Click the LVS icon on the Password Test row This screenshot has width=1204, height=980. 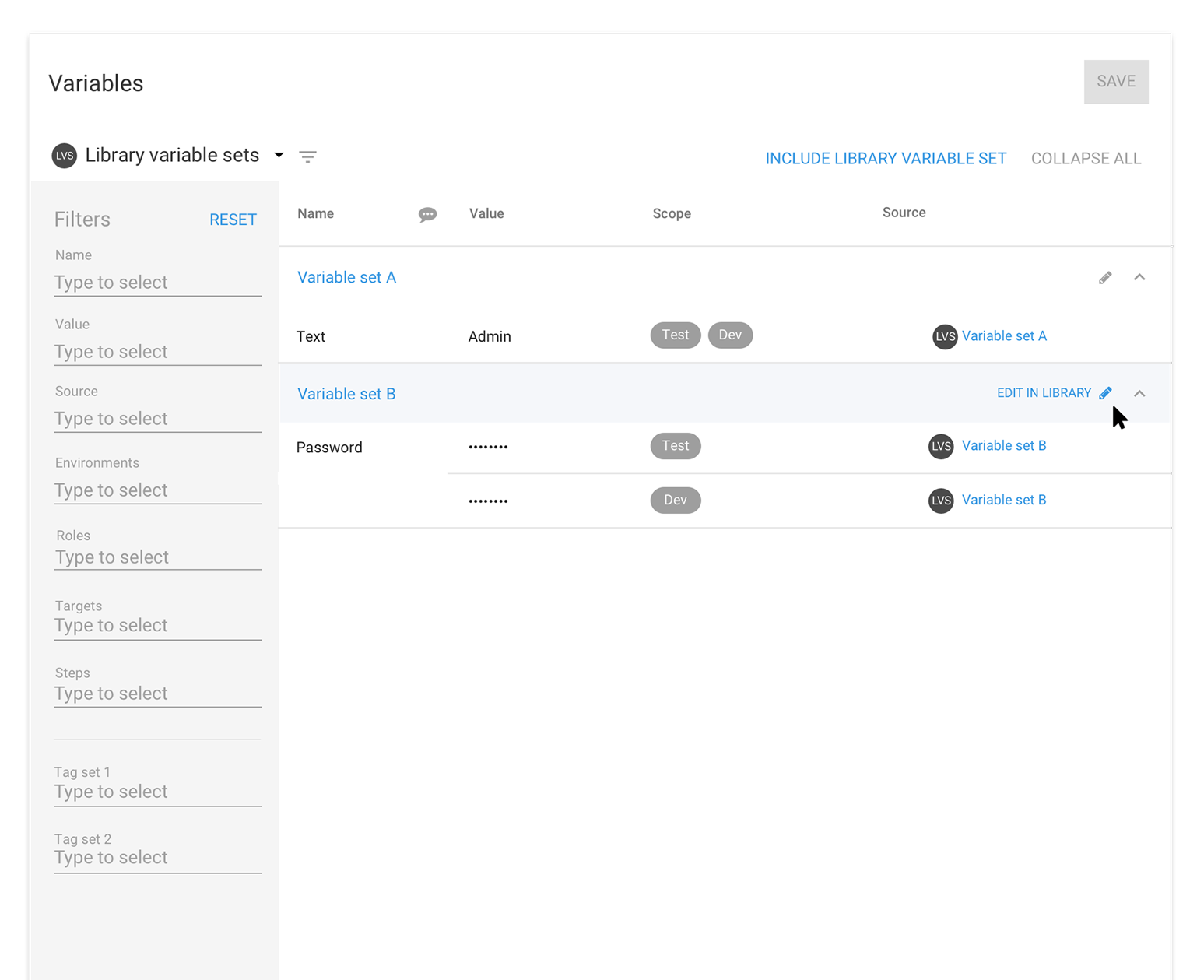click(x=940, y=446)
